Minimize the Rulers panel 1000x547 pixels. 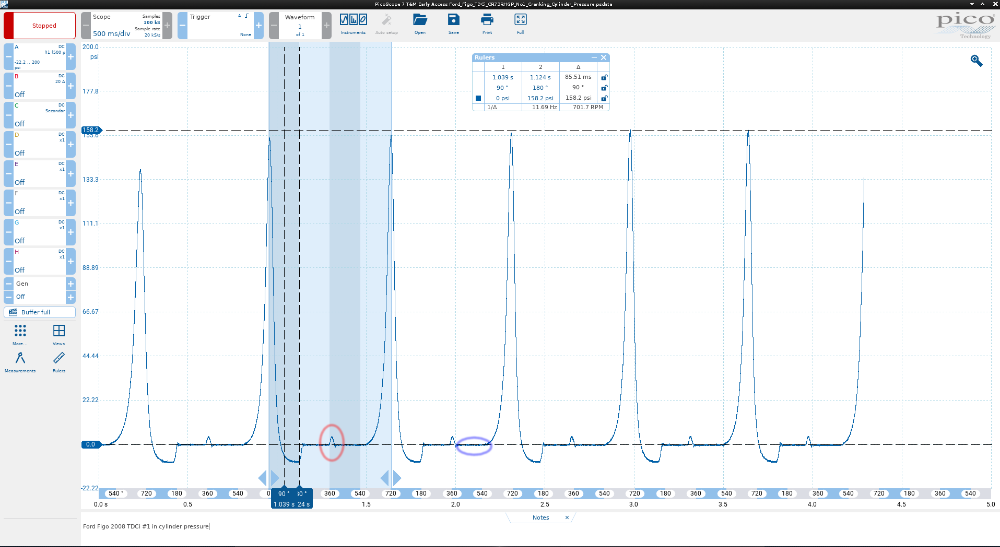tap(594, 58)
